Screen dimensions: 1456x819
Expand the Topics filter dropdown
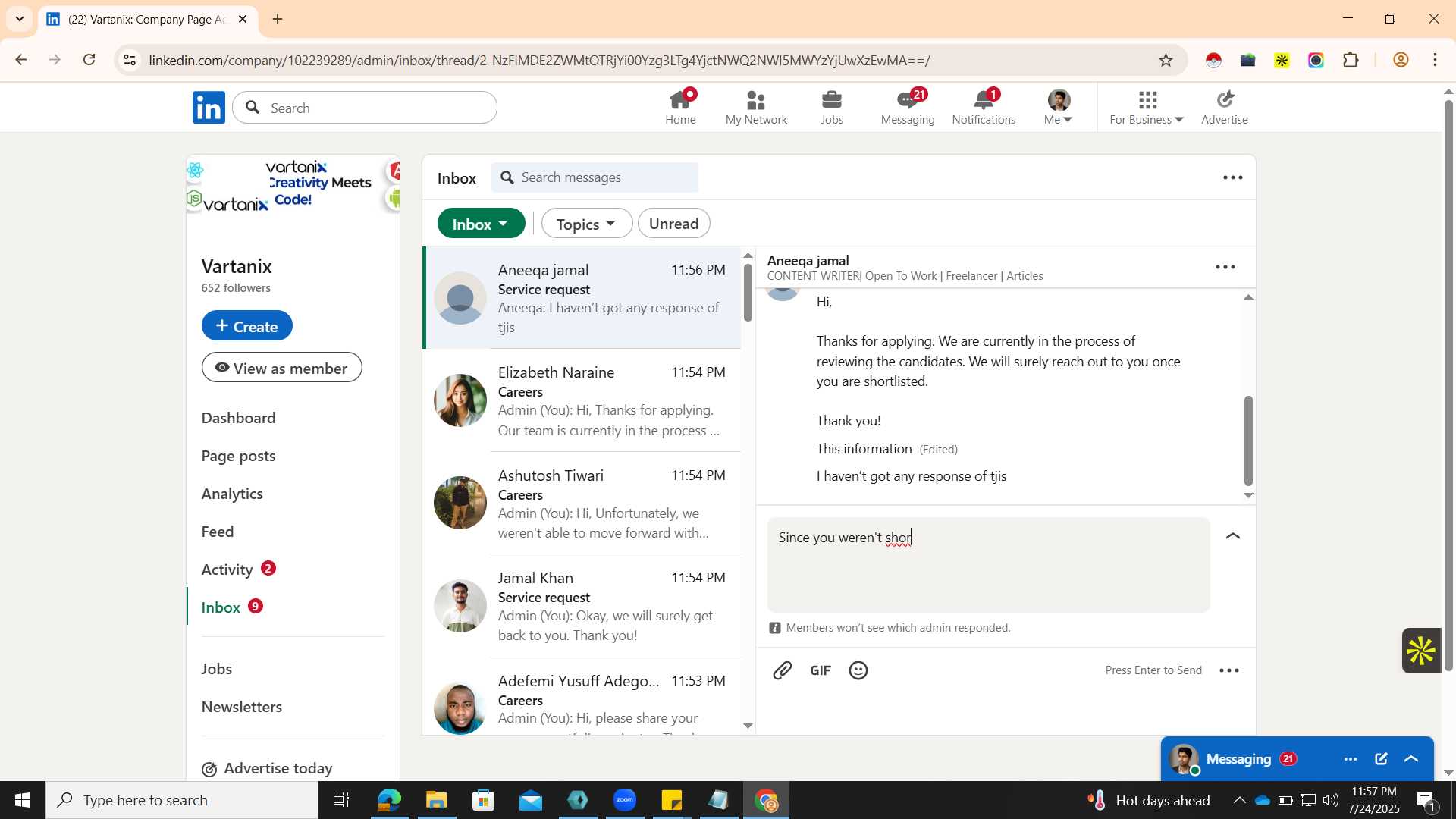(x=586, y=224)
